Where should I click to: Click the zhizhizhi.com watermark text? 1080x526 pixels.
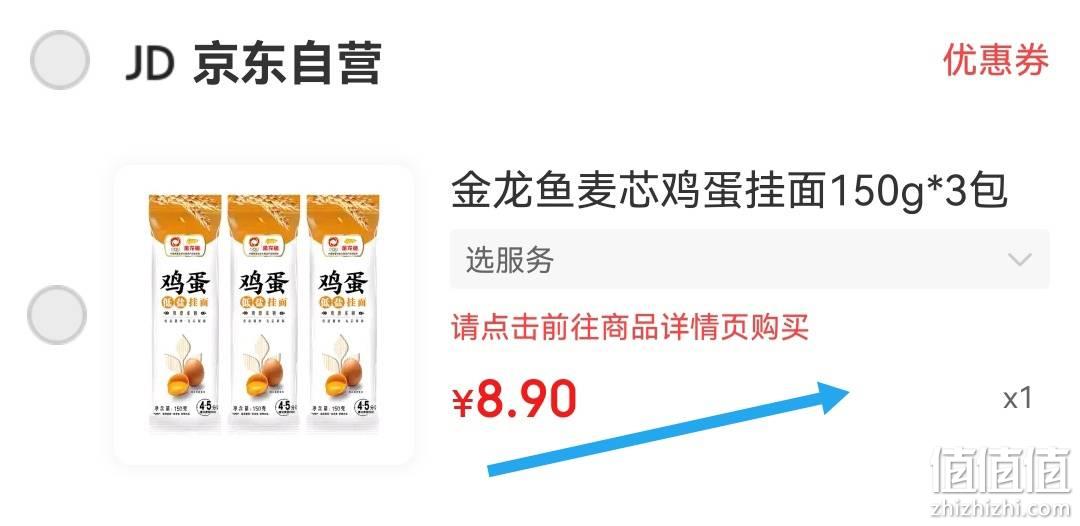1001,508
